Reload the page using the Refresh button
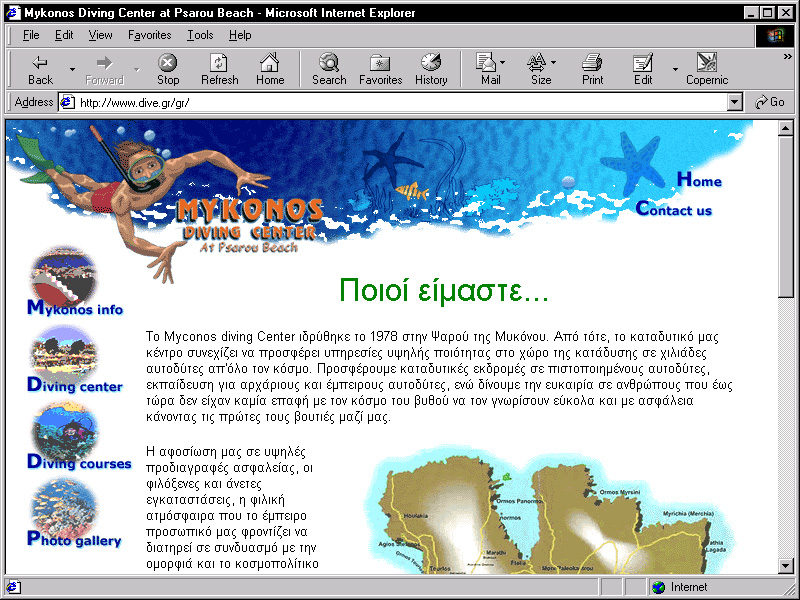800x600 pixels. tap(219, 69)
